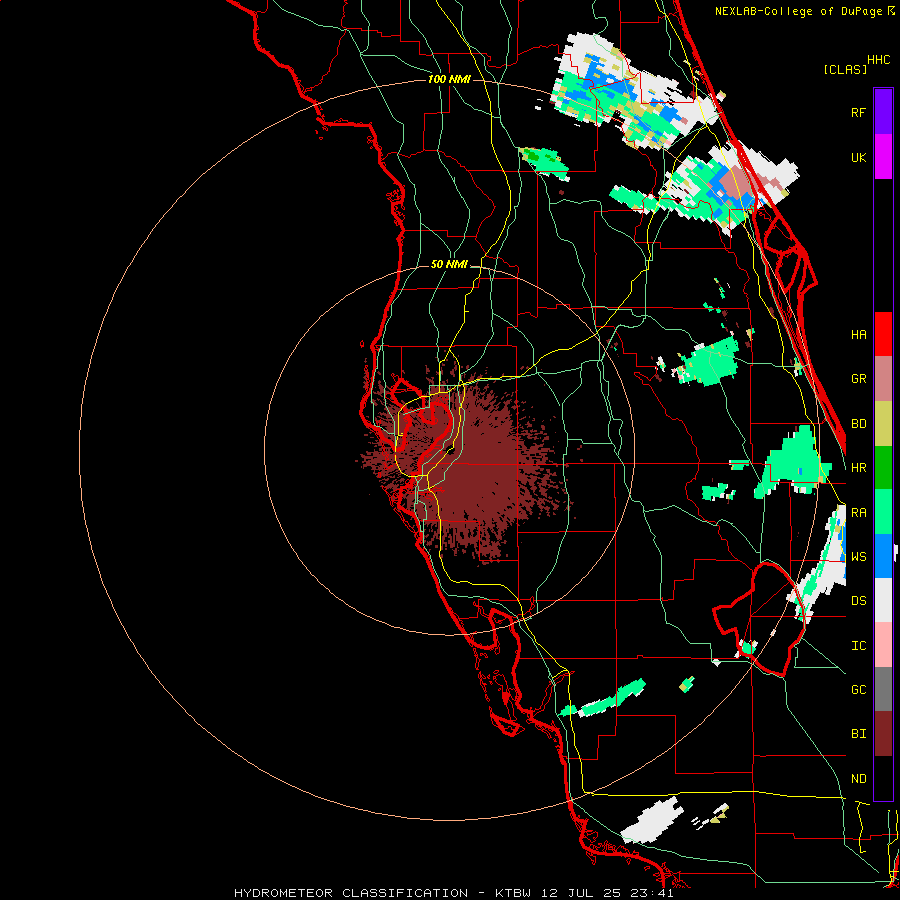Click the RF legend label

859,112
